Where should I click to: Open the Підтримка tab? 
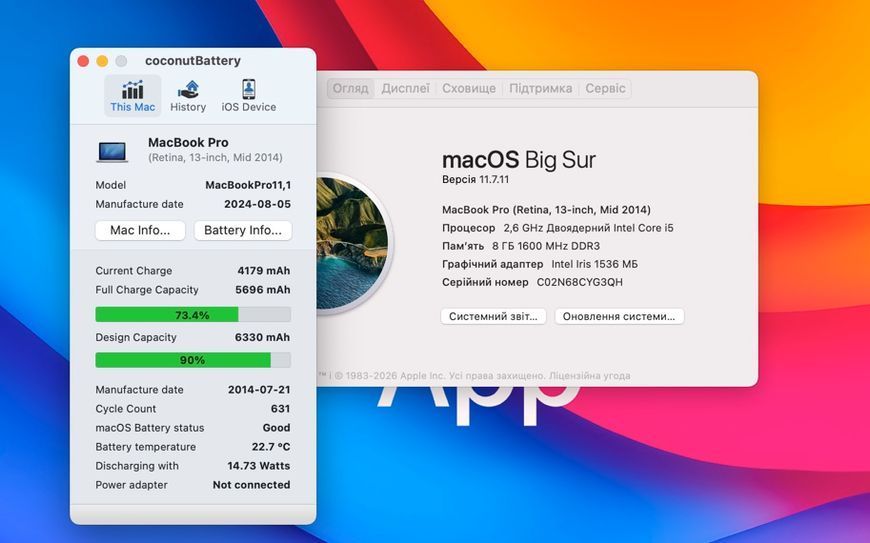(541, 88)
